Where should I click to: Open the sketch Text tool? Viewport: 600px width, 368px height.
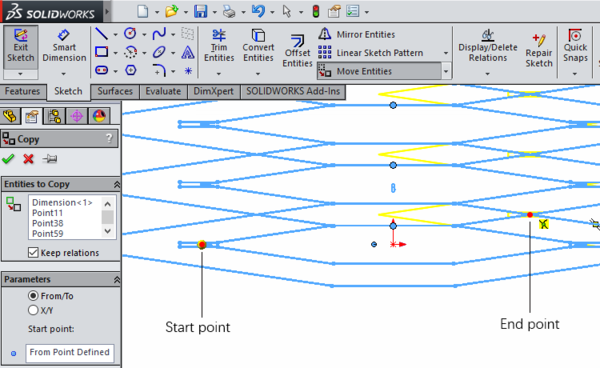click(188, 52)
